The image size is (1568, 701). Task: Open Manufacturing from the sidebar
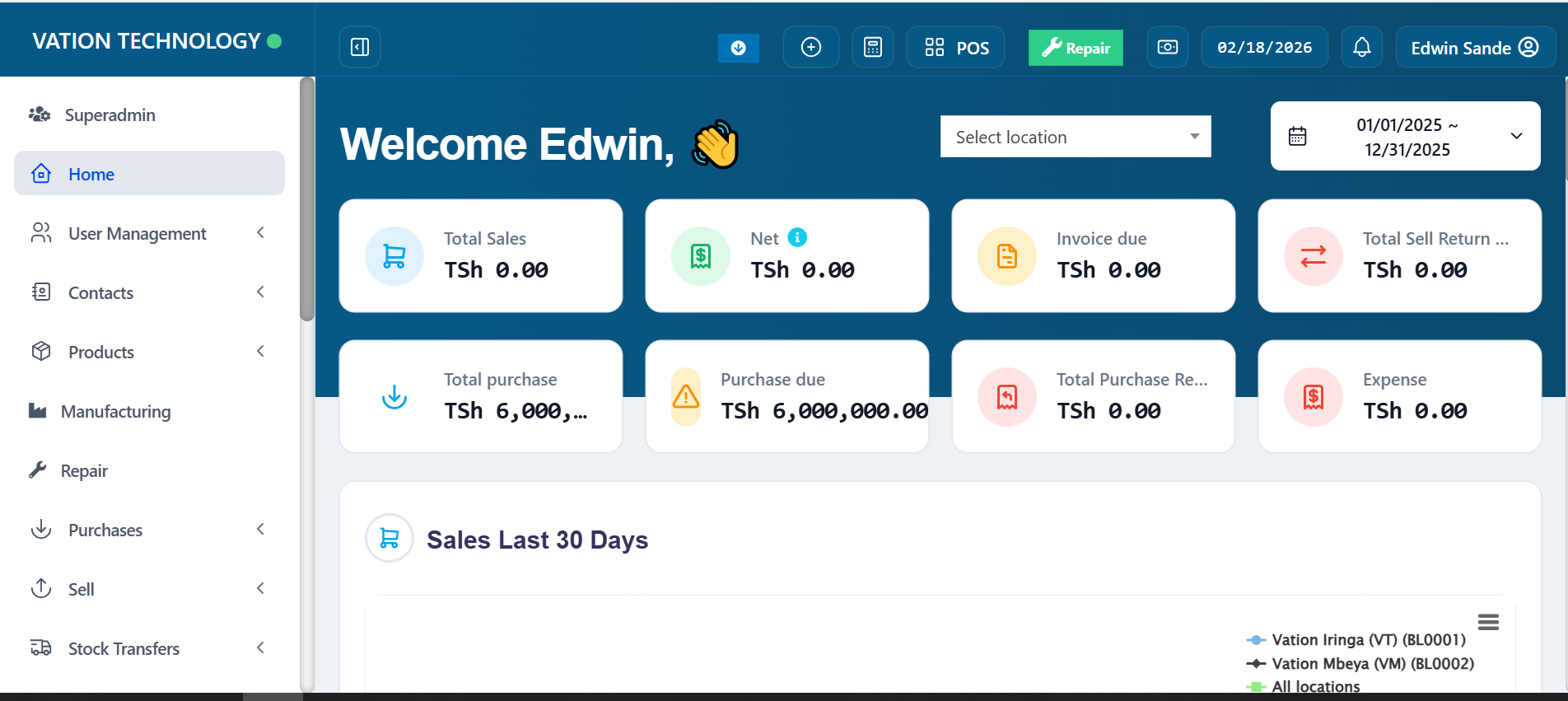(x=115, y=412)
